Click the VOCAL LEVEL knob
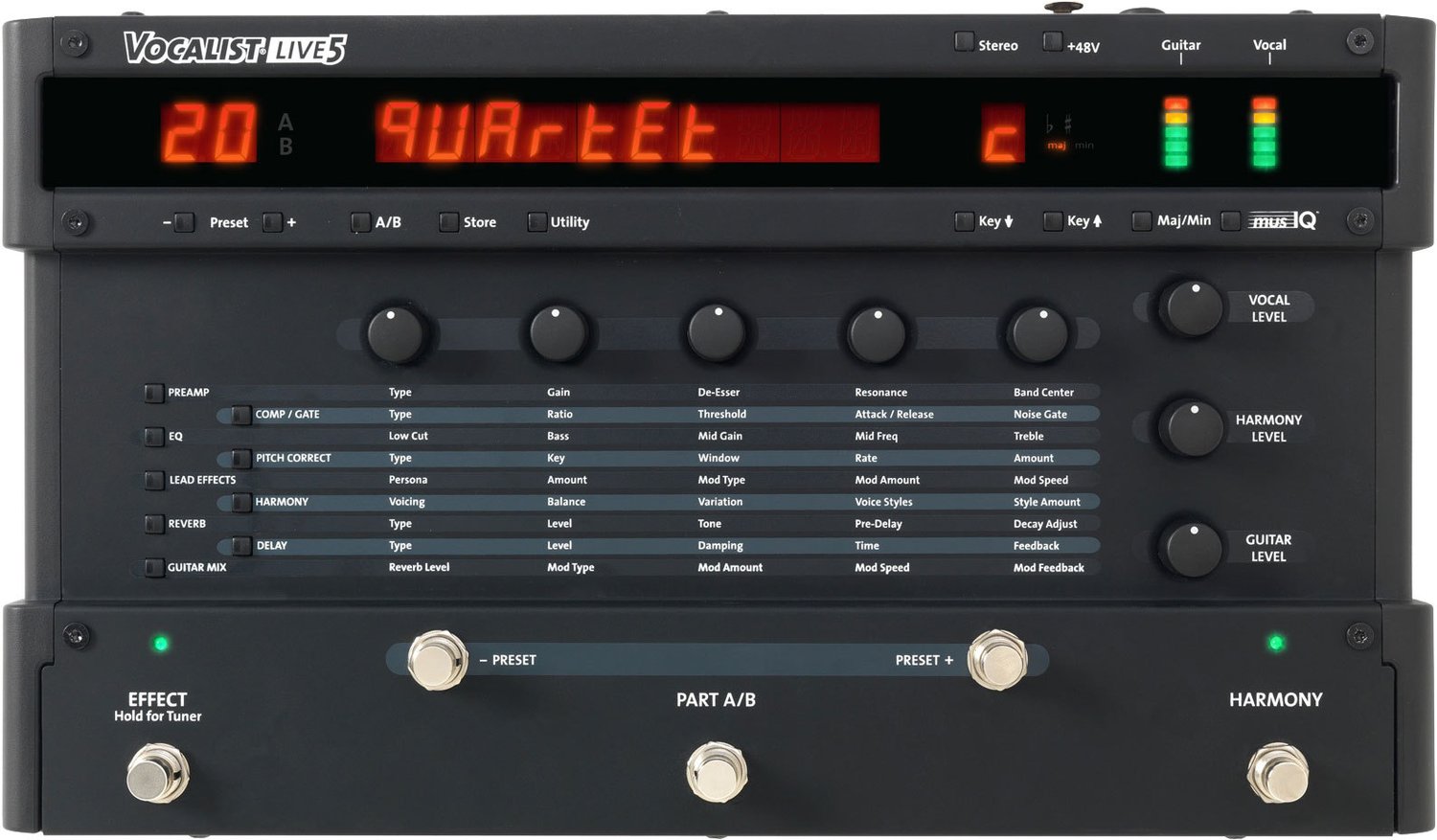1437x840 pixels. [x=1191, y=308]
